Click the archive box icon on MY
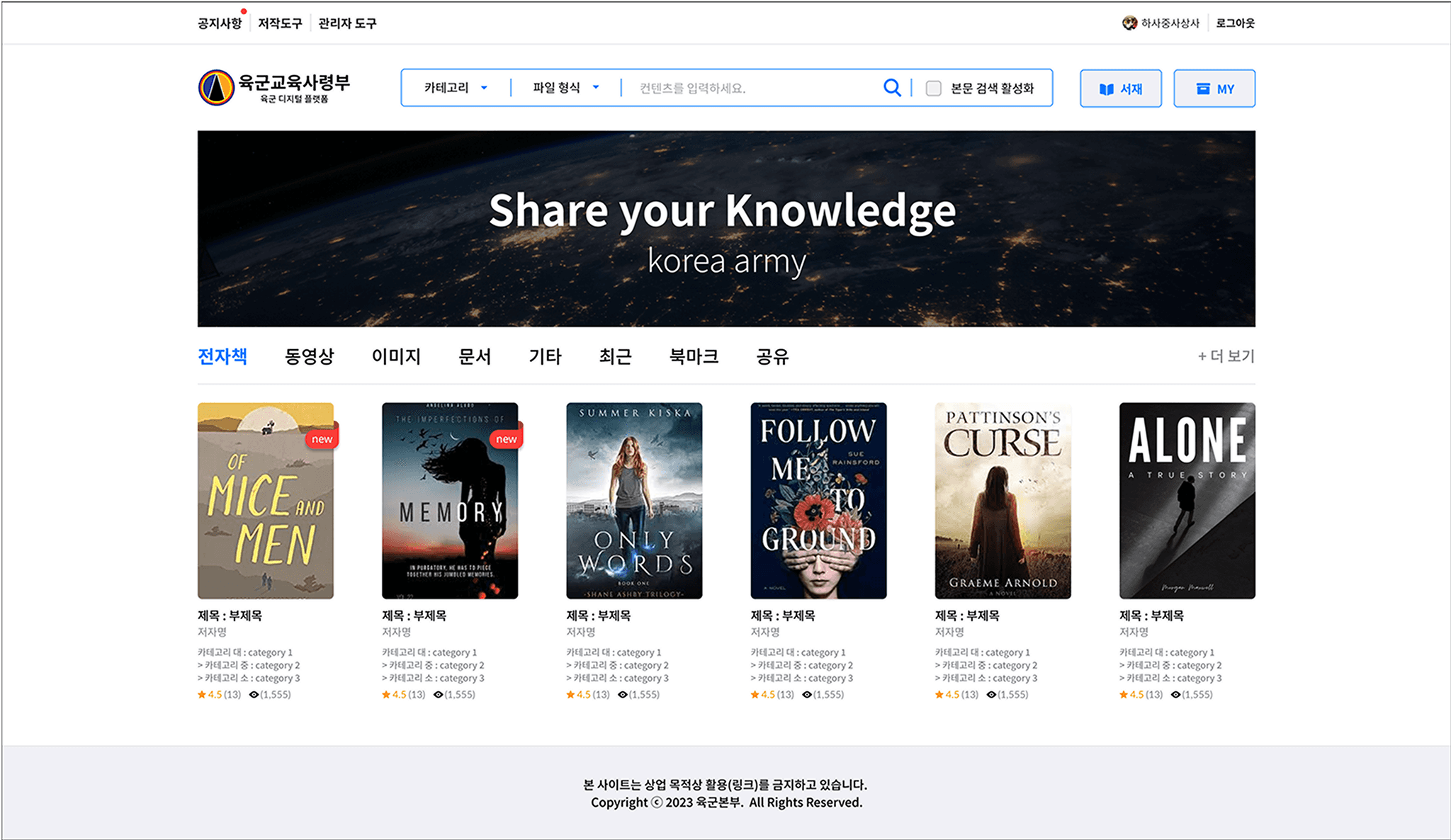This screenshot has width=1451, height=840. (1203, 89)
